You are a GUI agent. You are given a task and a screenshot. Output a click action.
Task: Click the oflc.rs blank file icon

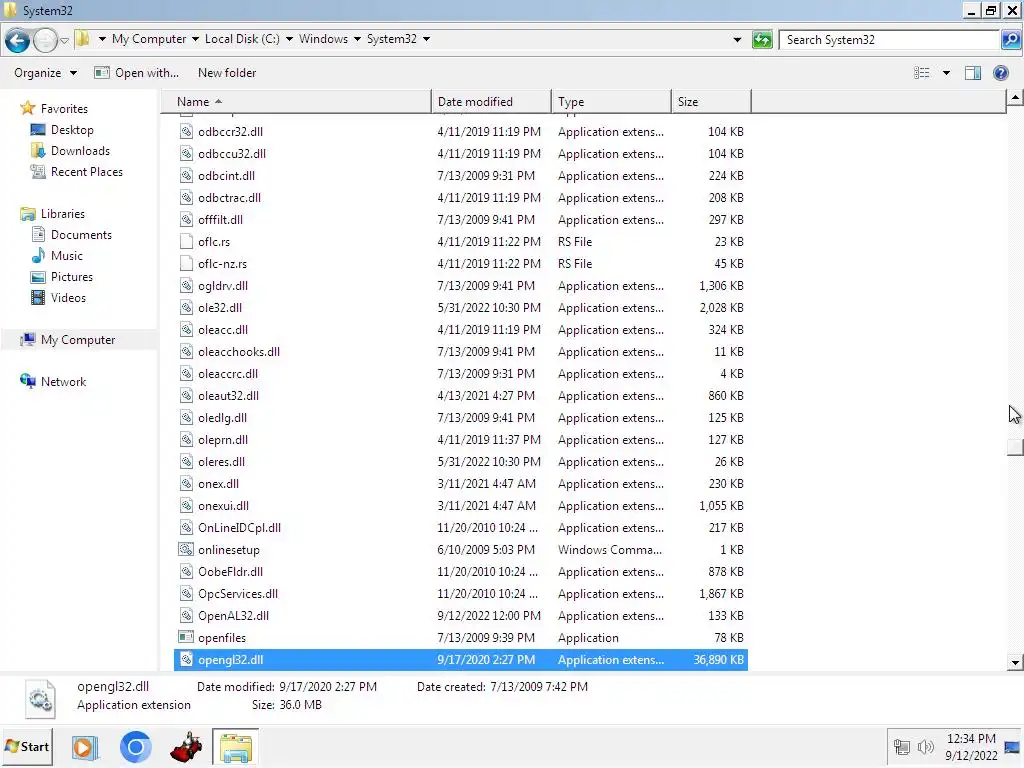click(186, 242)
